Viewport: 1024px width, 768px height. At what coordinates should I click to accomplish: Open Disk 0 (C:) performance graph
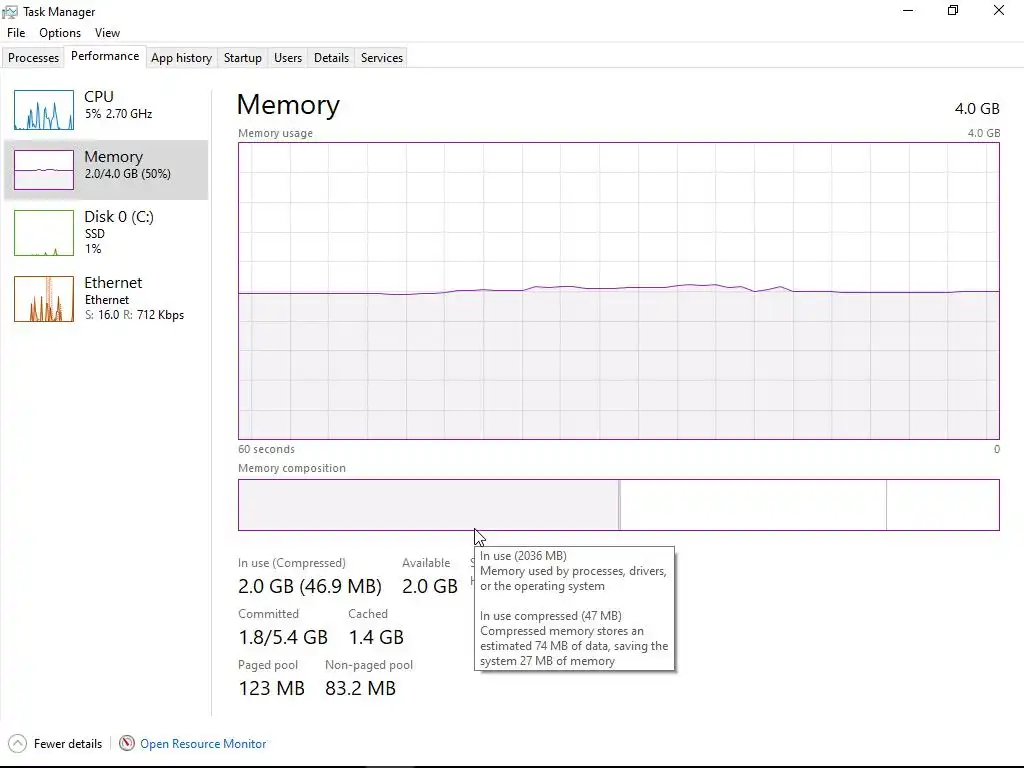coord(44,232)
